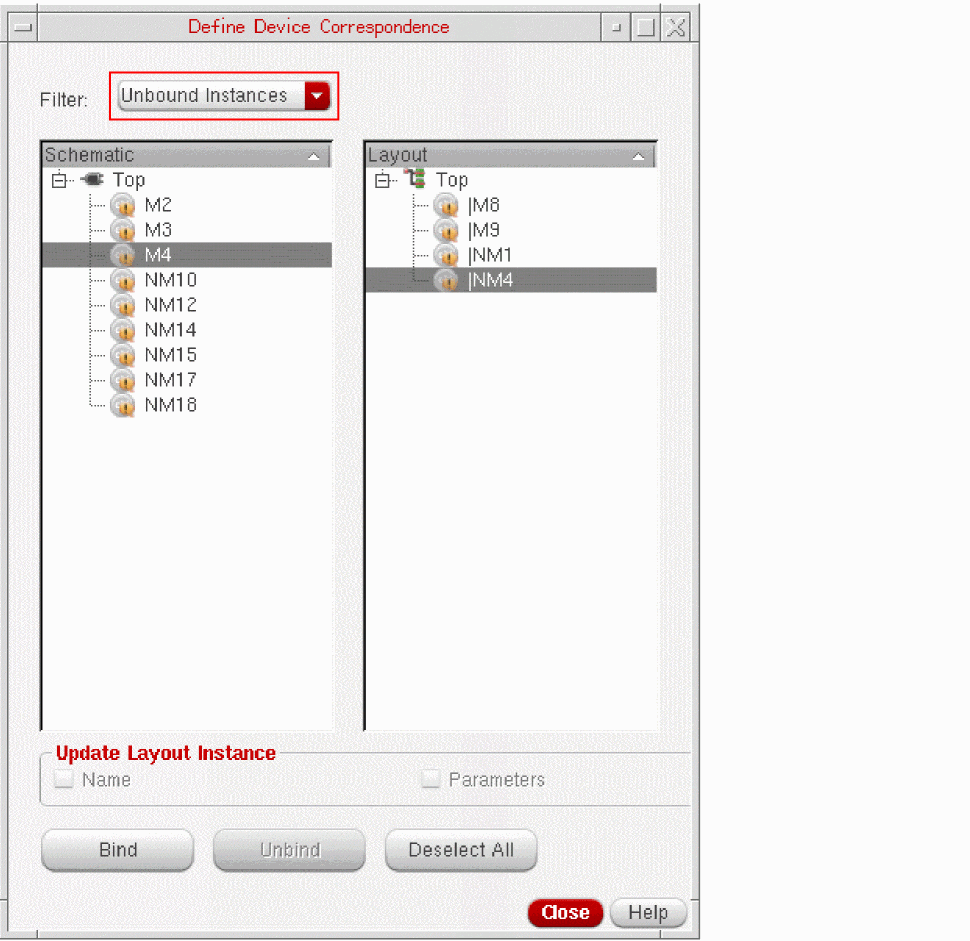The height and width of the screenshot is (941, 970).
Task: Click the warning icon next to NM10
Action: click(122, 280)
